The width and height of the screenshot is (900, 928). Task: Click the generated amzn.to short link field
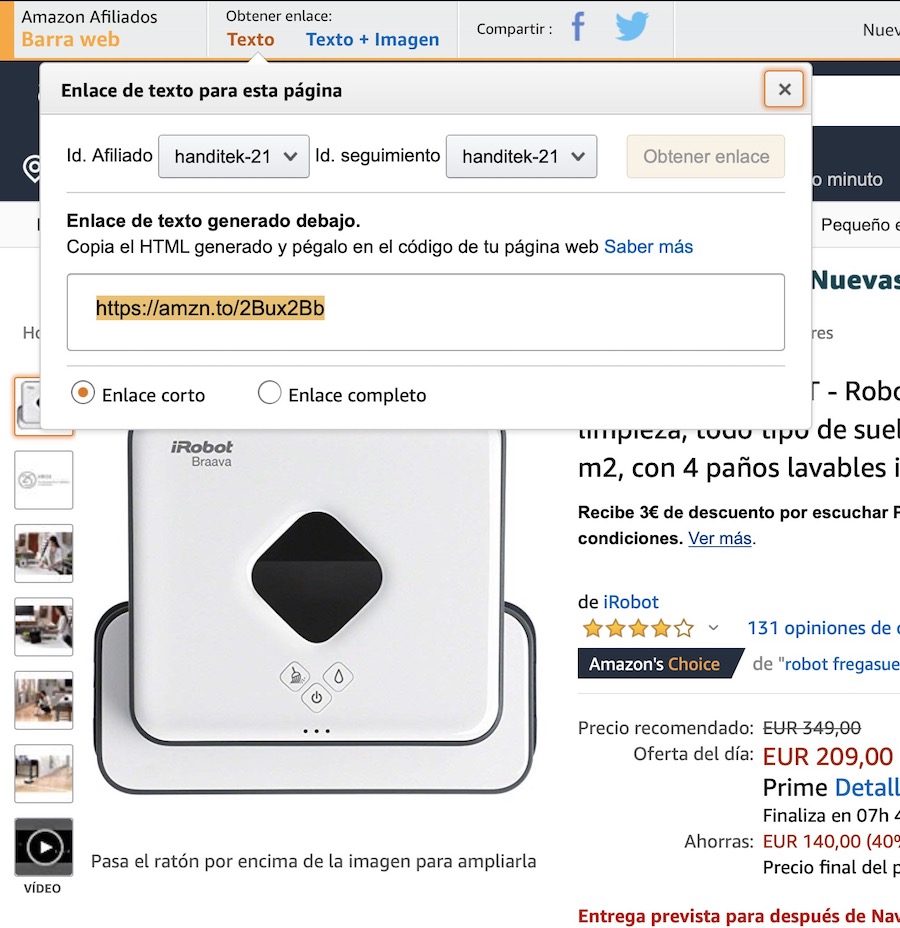(x=425, y=312)
